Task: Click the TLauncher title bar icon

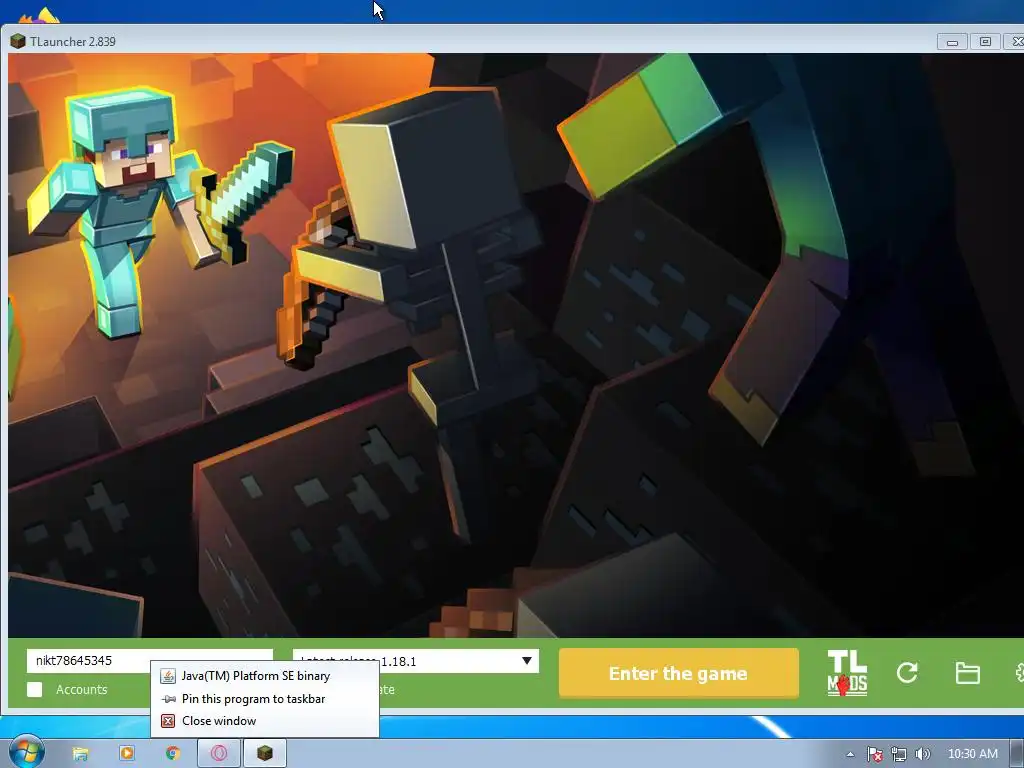Action: [18, 41]
